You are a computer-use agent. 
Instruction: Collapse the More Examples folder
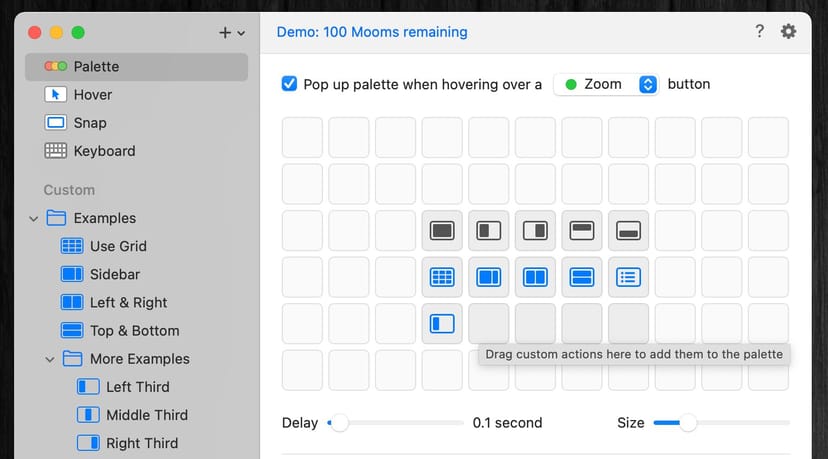(50, 359)
